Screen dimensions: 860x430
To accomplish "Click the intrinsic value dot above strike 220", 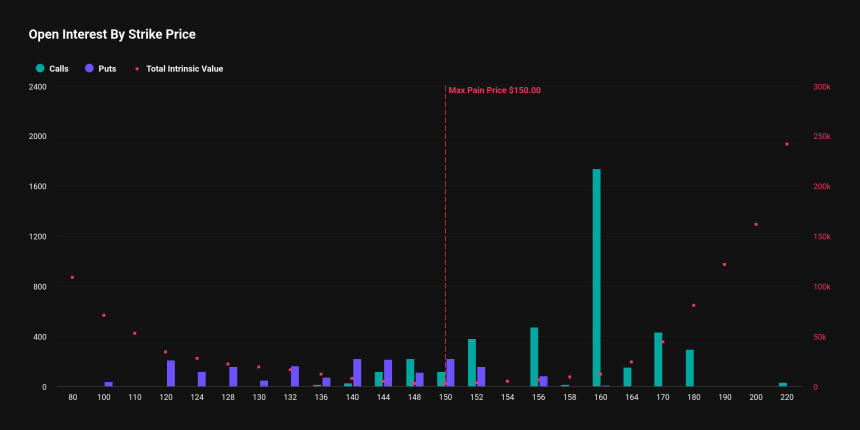I will coord(787,144).
